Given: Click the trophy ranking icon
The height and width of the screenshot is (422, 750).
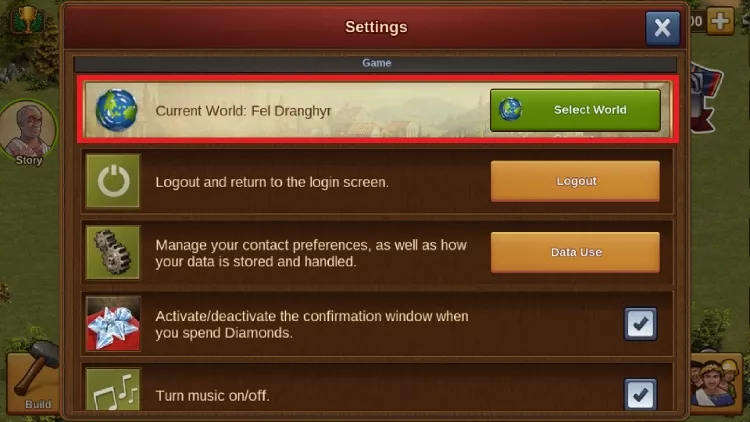Looking at the screenshot, I should click(28, 20).
